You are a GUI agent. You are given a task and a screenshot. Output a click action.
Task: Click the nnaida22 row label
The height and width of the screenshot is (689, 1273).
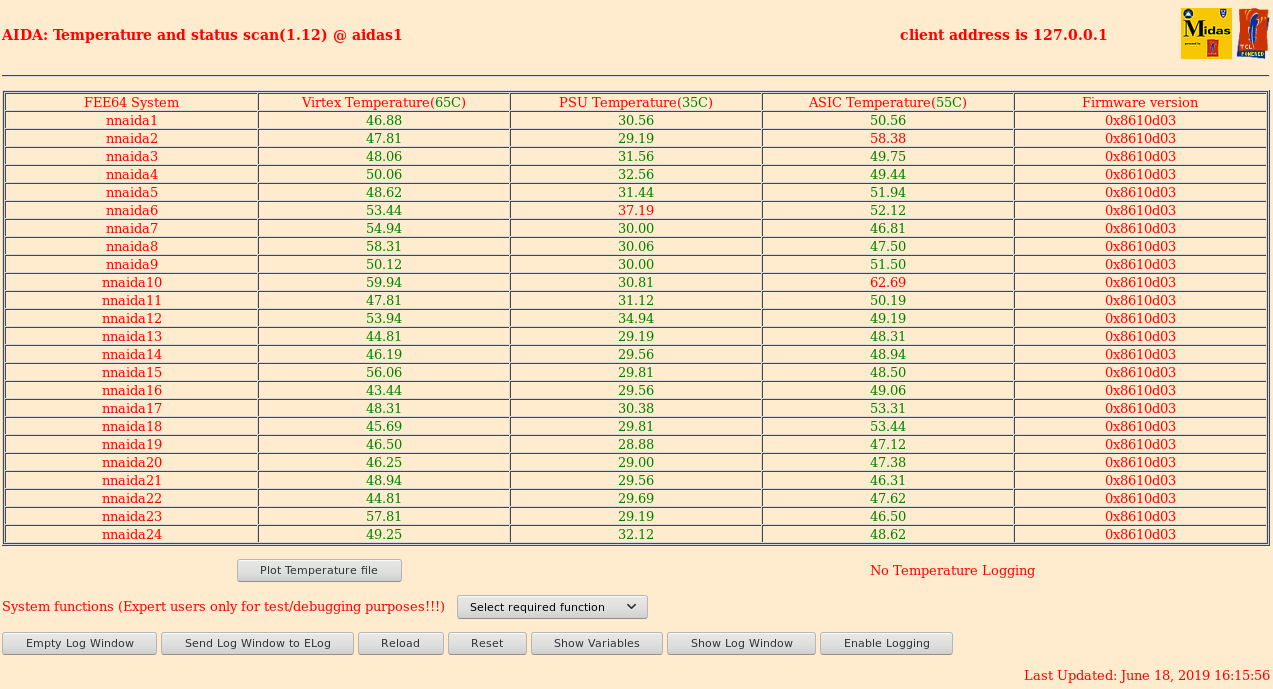click(132, 498)
